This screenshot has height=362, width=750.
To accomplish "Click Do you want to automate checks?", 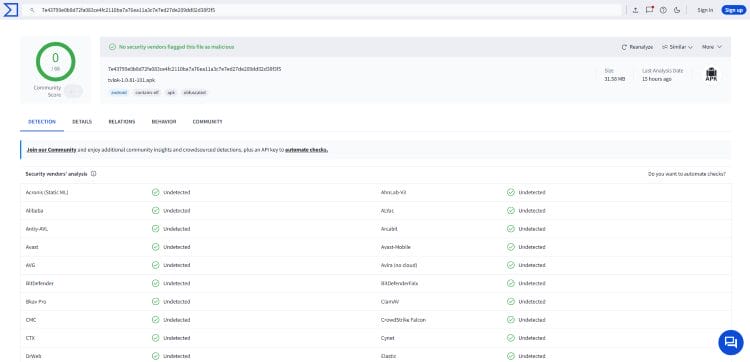I will coord(687,174).
